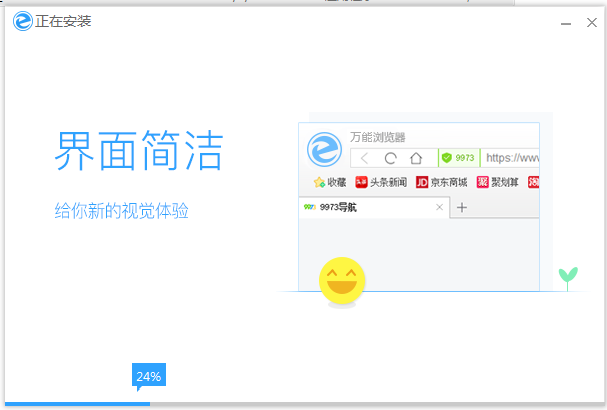
Task: Click the 头条新闻 bookmark
Action: (x=381, y=182)
